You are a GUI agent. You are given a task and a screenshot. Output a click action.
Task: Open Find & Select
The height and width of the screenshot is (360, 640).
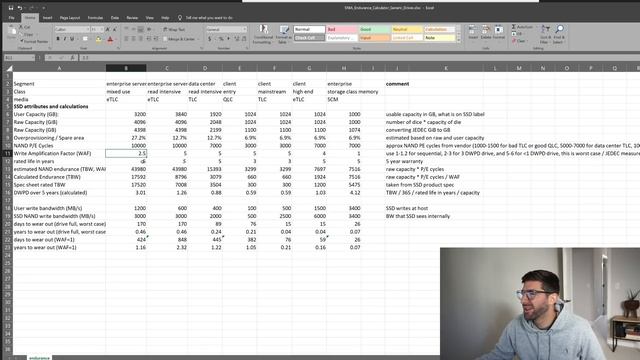(x=559, y=34)
